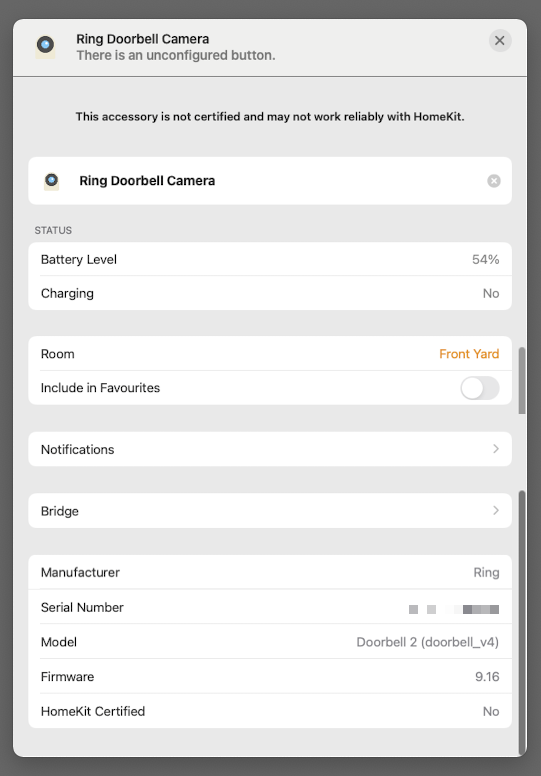Image resolution: width=541 pixels, height=776 pixels.
Task: Expand Notifications via its chevron arrow
Action: click(x=495, y=449)
